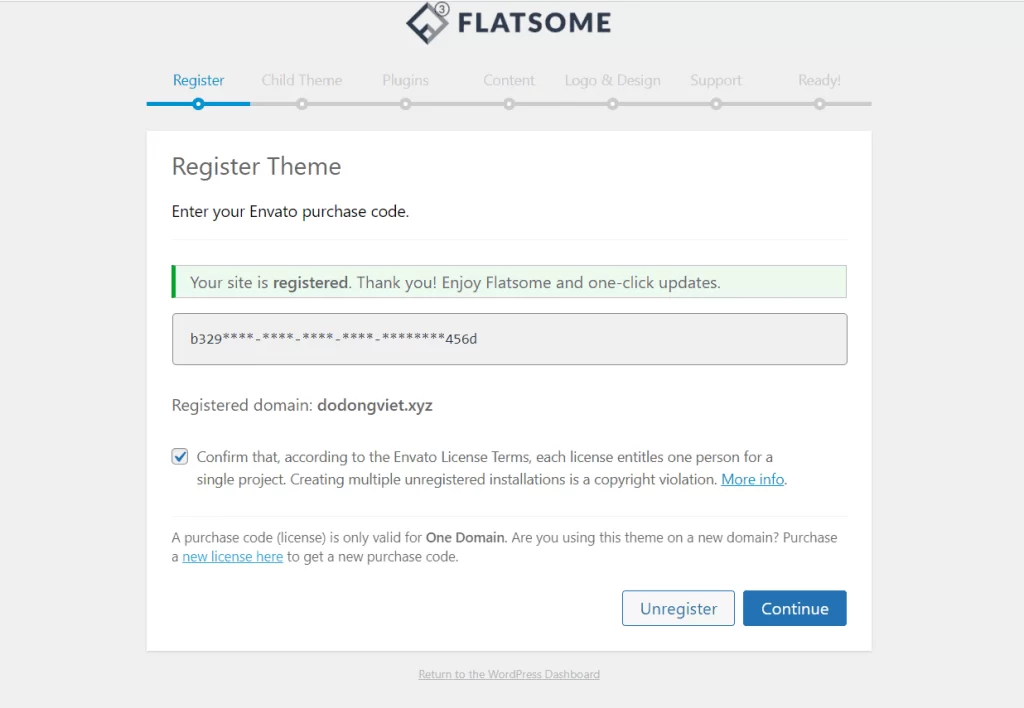Image resolution: width=1024 pixels, height=708 pixels.
Task: Click the Unregister button
Action: [x=678, y=608]
